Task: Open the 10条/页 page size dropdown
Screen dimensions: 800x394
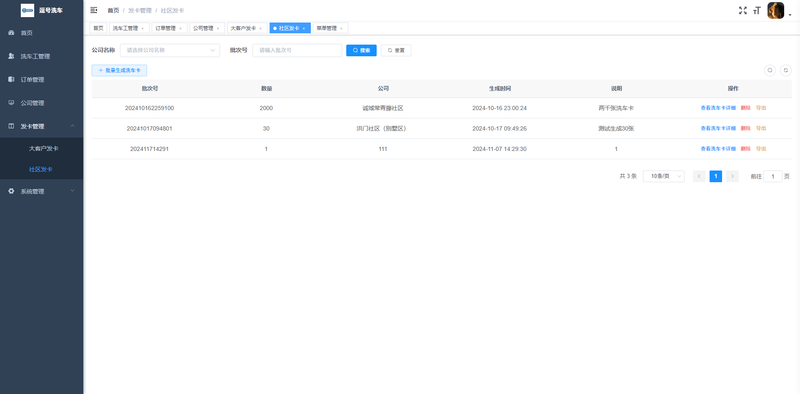Action: click(x=664, y=176)
